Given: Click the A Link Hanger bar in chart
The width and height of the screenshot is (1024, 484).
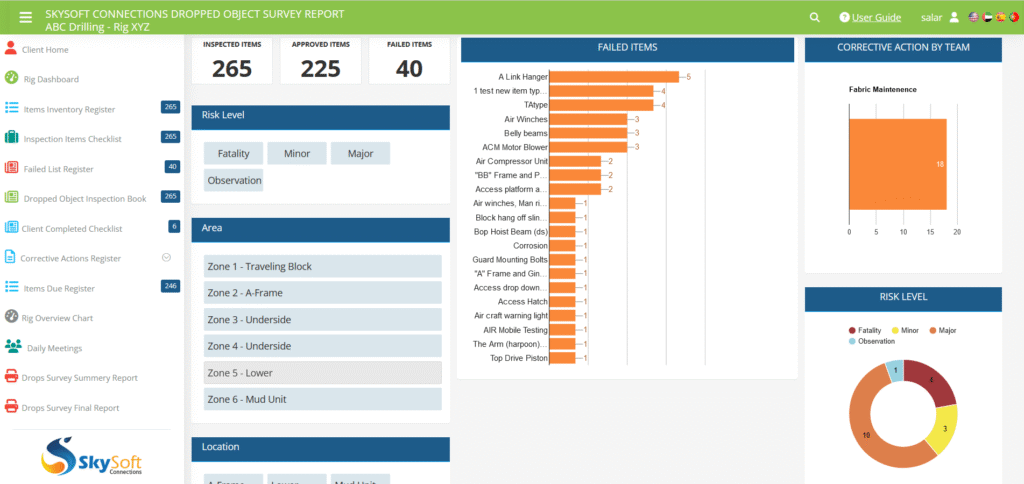Looking at the screenshot, I should (x=614, y=76).
